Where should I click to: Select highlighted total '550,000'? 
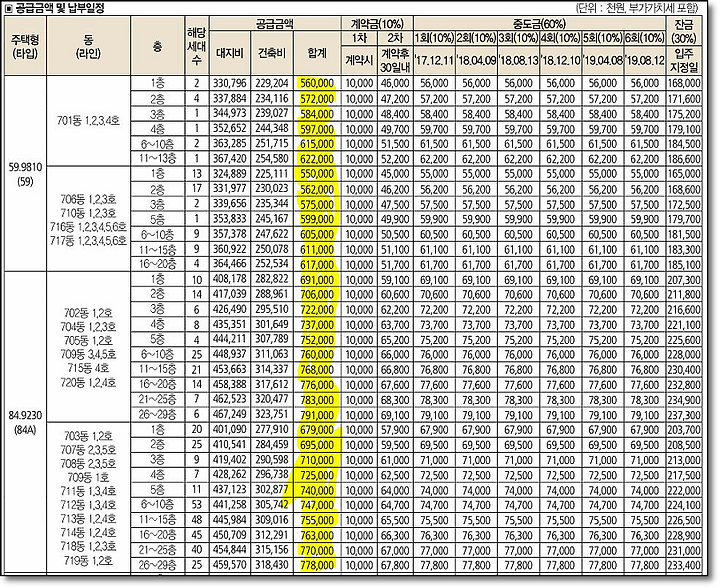(x=317, y=174)
